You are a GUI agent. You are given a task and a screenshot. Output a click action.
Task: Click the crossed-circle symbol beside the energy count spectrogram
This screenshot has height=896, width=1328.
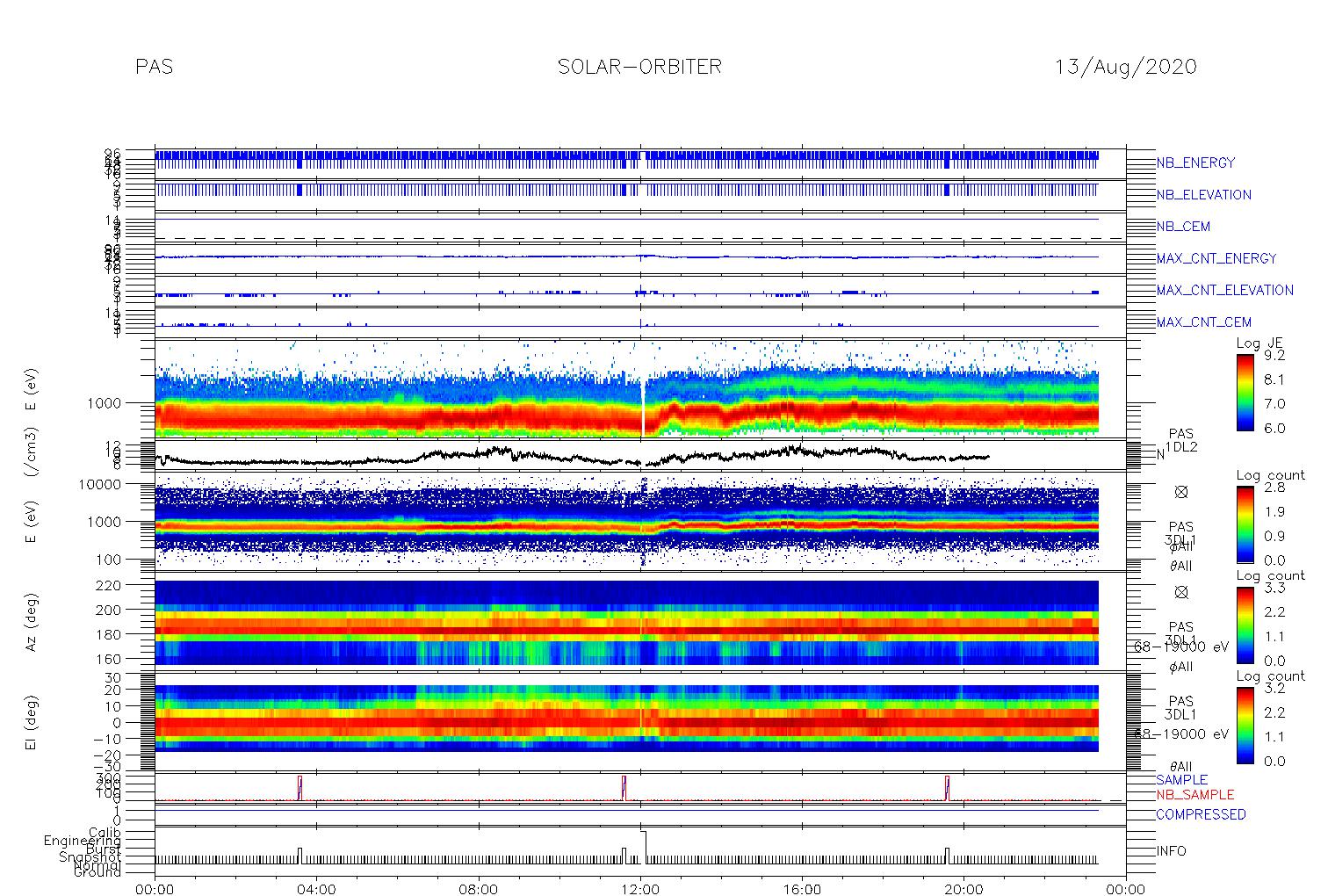1181,493
